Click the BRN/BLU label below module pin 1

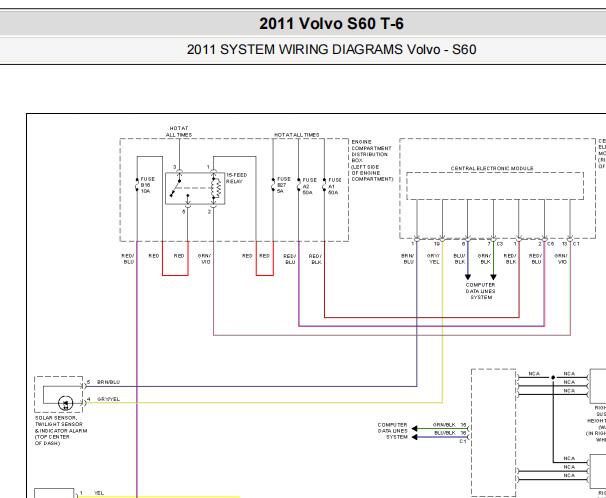tap(408, 259)
